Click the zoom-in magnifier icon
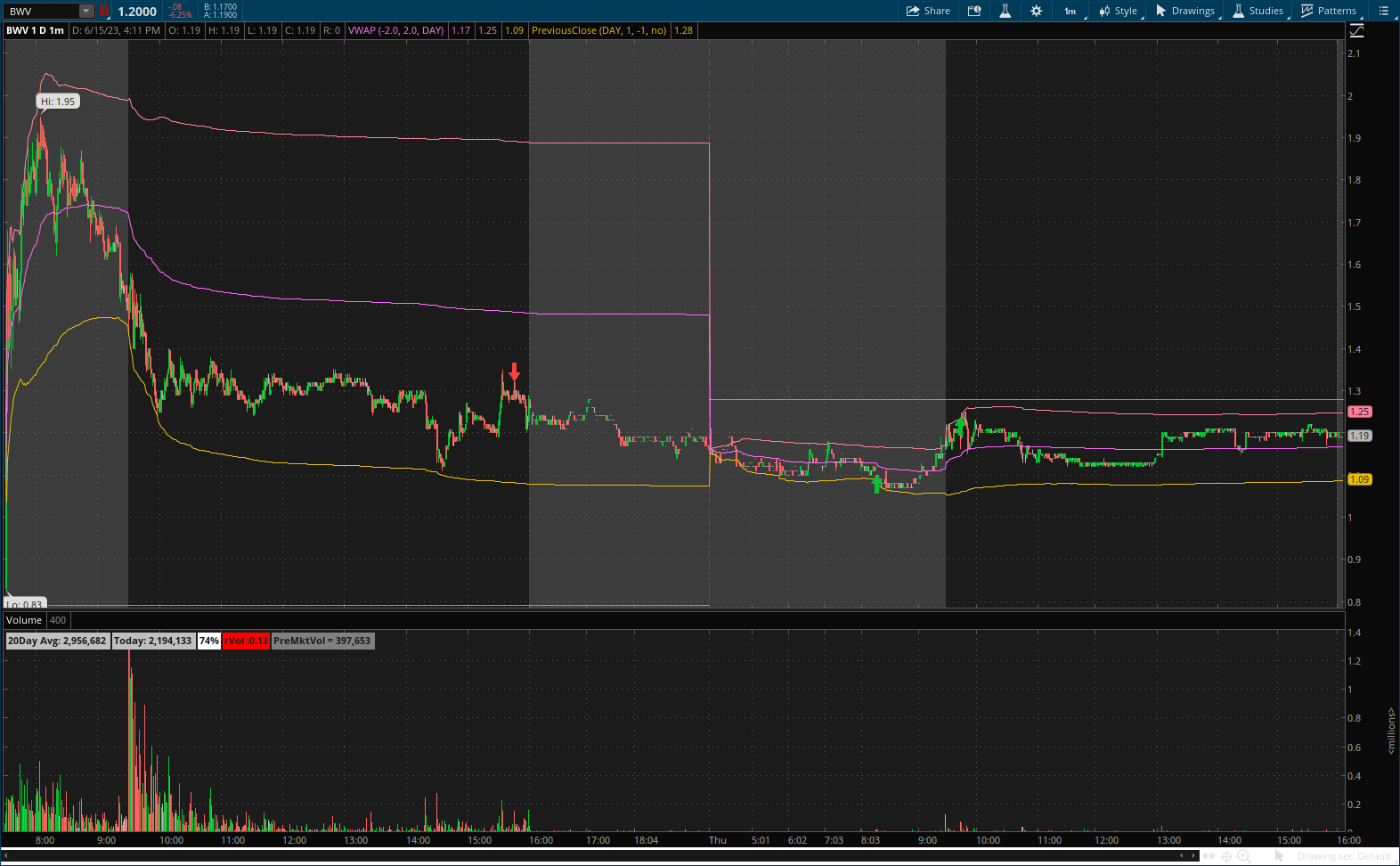 point(1244,856)
